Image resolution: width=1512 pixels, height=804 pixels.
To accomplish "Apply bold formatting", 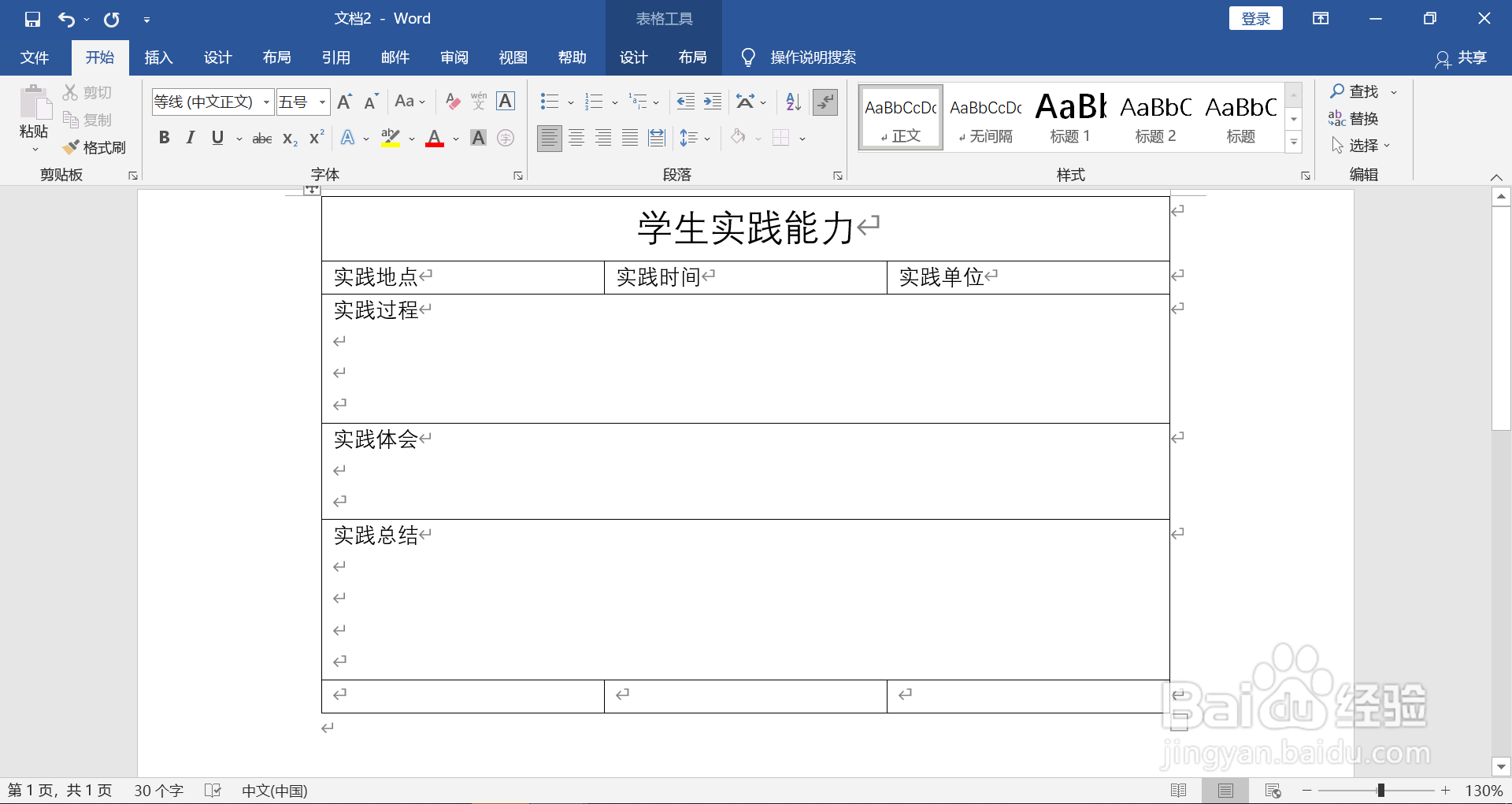I will point(164,138).
